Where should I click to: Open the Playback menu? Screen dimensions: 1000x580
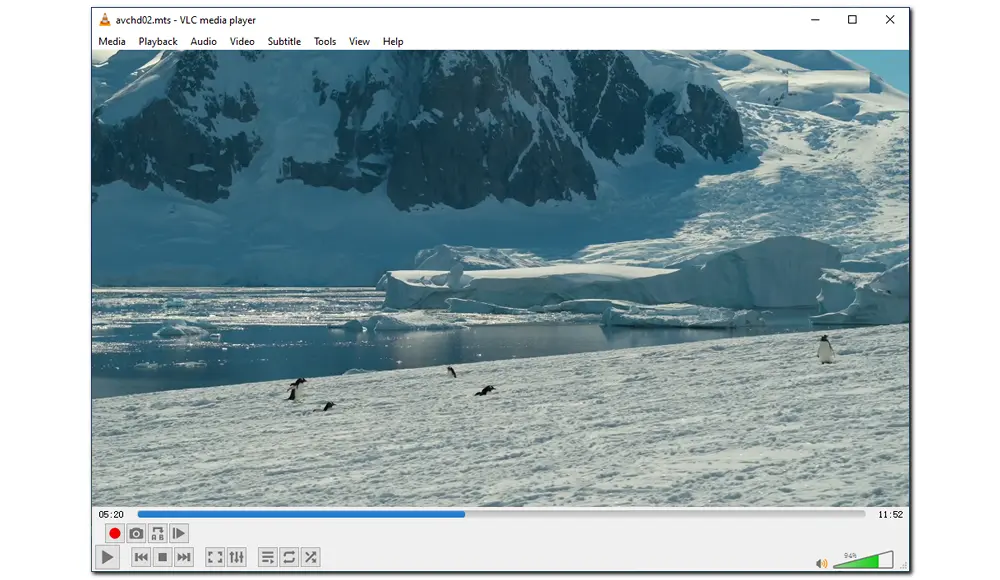pyautogui.click(x=158, y=41)
